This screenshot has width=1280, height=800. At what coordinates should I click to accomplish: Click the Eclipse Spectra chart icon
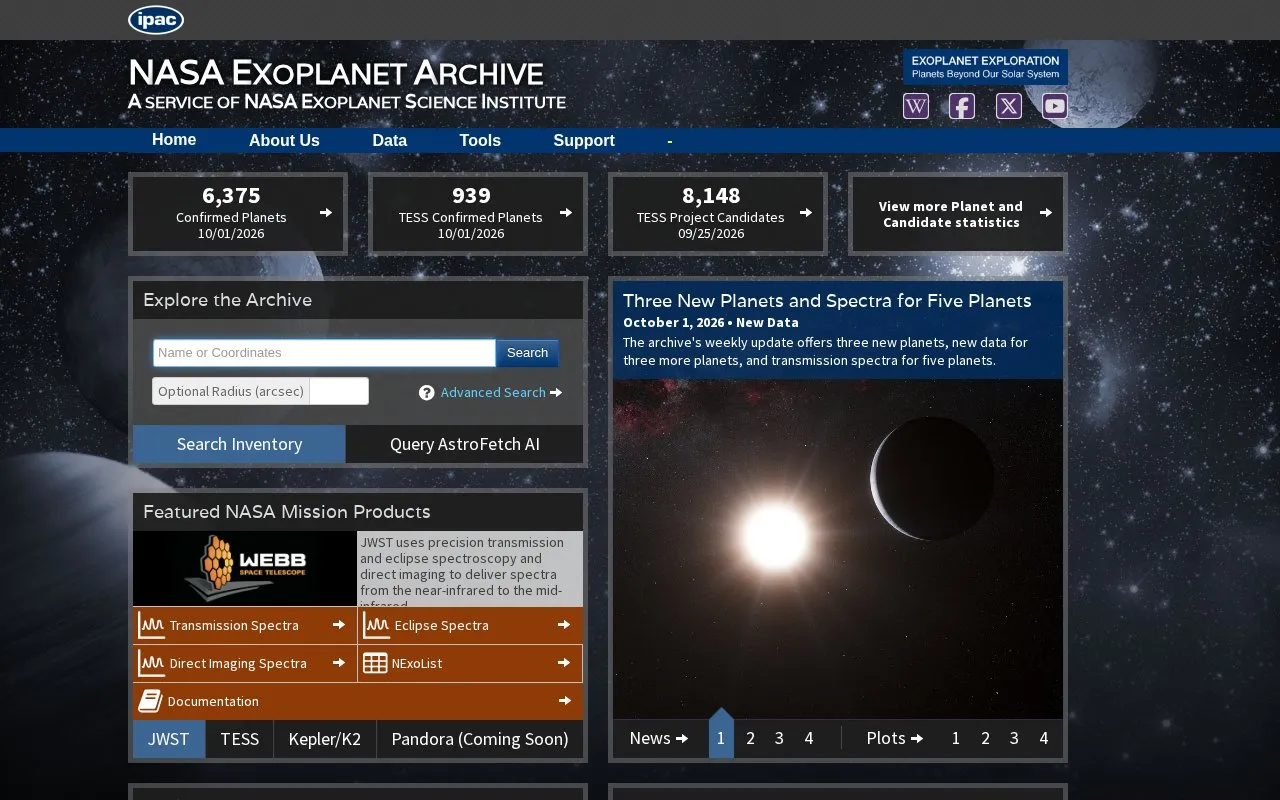pyautogui.click(x=377, y=626)
